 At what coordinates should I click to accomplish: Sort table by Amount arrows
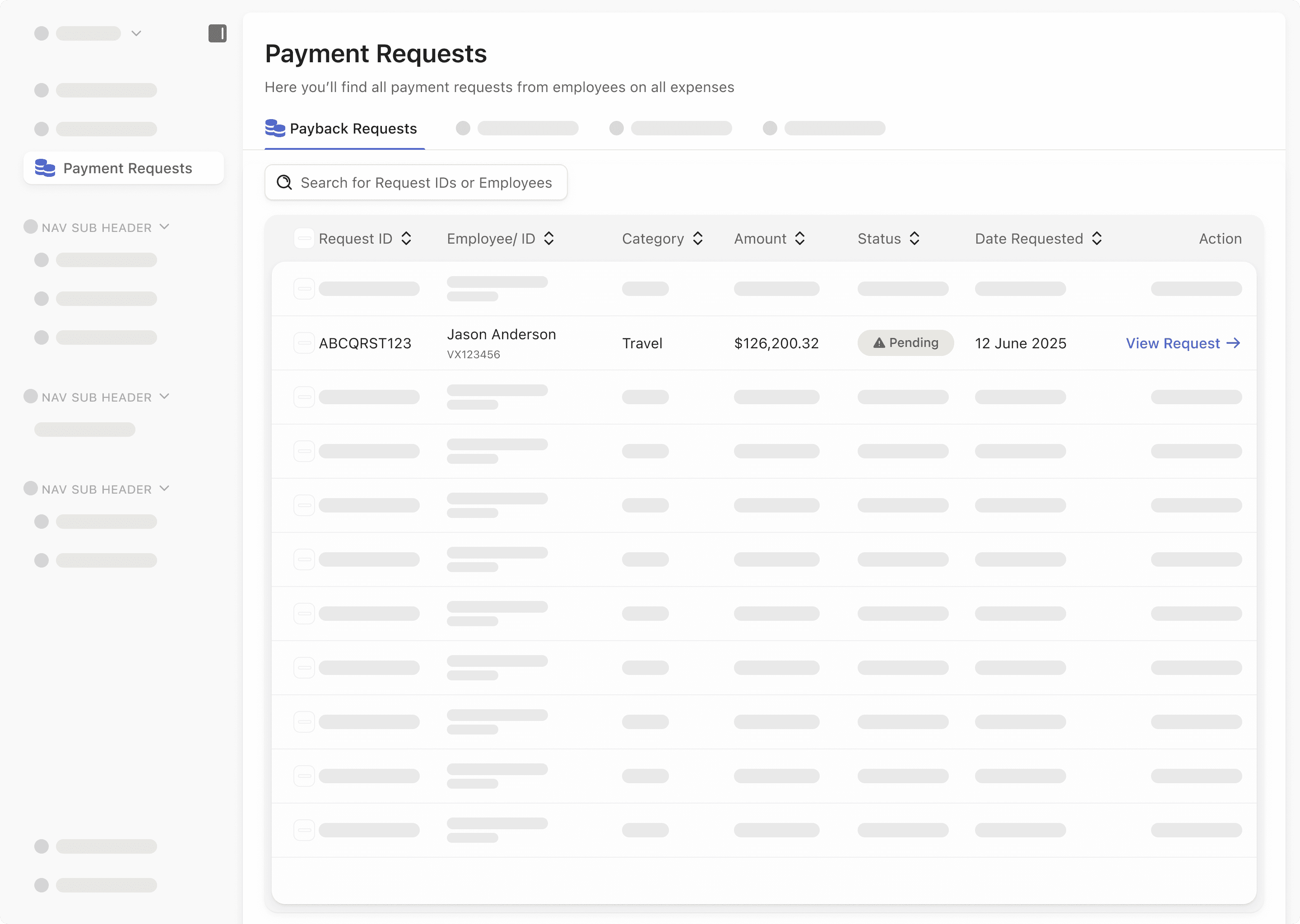point(800,238)
